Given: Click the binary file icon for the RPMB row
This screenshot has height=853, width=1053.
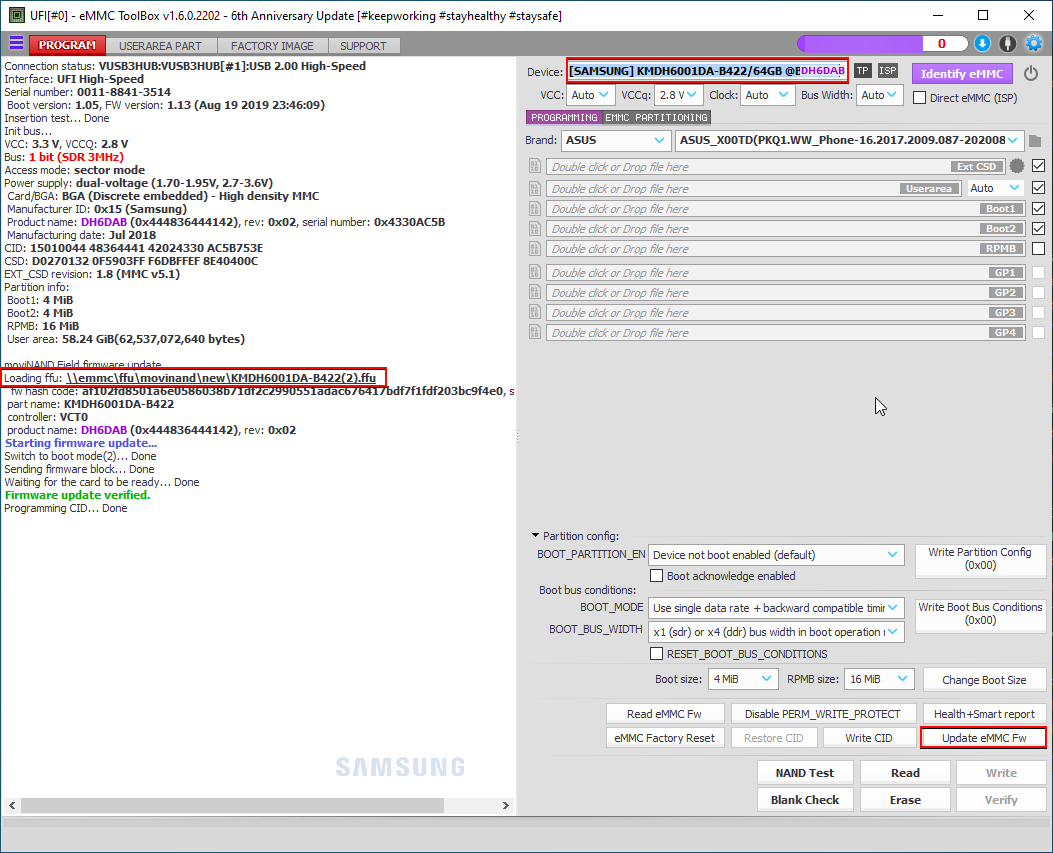Looking at the screenshot, I should coord(535,249).
